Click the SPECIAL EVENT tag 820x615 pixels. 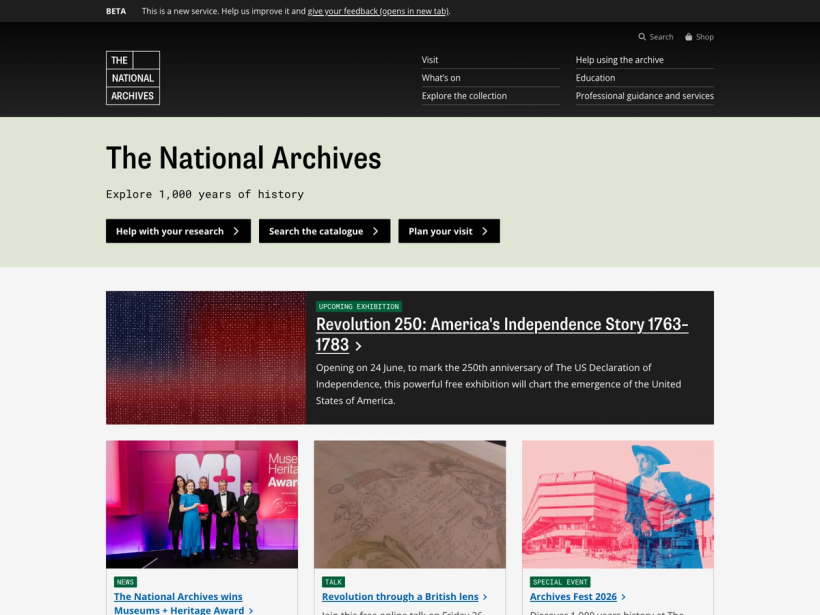click(x=560, y=582)
